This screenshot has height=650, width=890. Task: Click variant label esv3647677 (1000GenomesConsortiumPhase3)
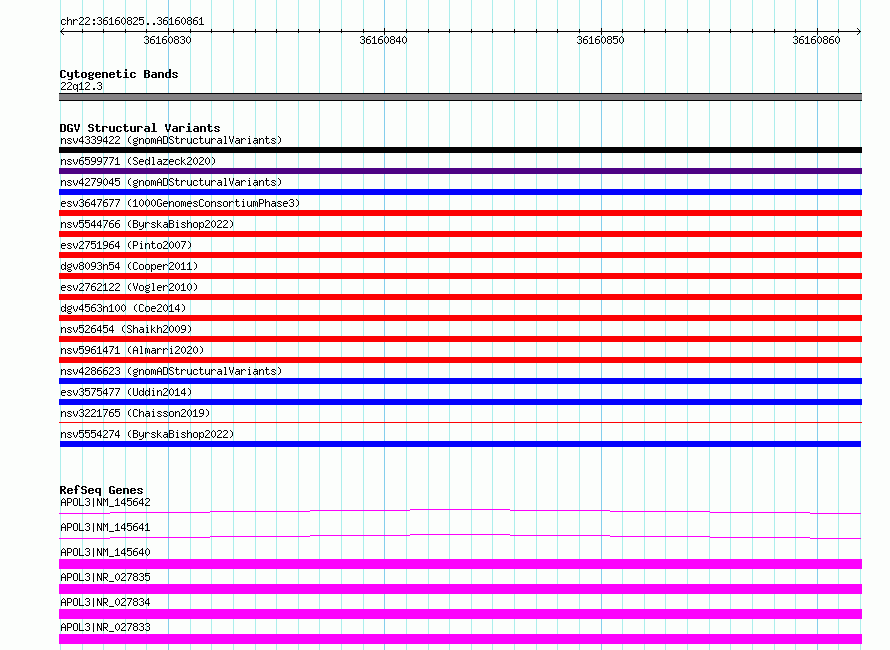[180, 203]
